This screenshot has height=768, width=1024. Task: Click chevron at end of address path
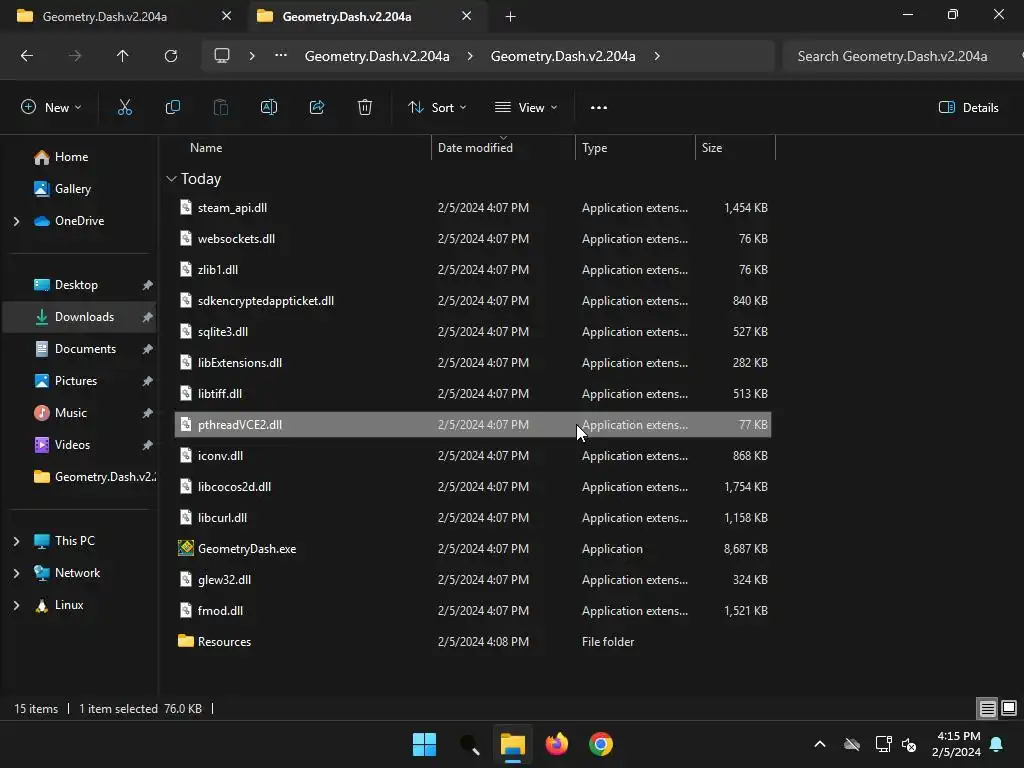657,56
